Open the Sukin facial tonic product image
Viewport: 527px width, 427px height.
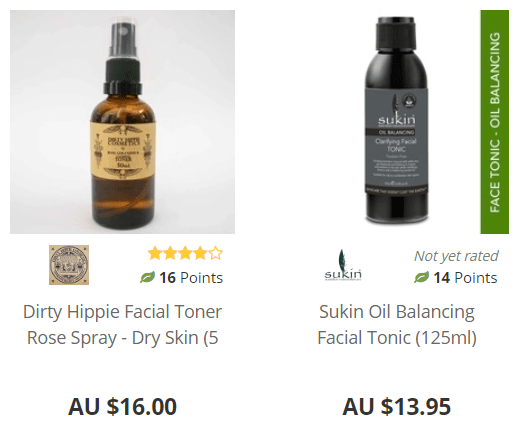(396, 122)
